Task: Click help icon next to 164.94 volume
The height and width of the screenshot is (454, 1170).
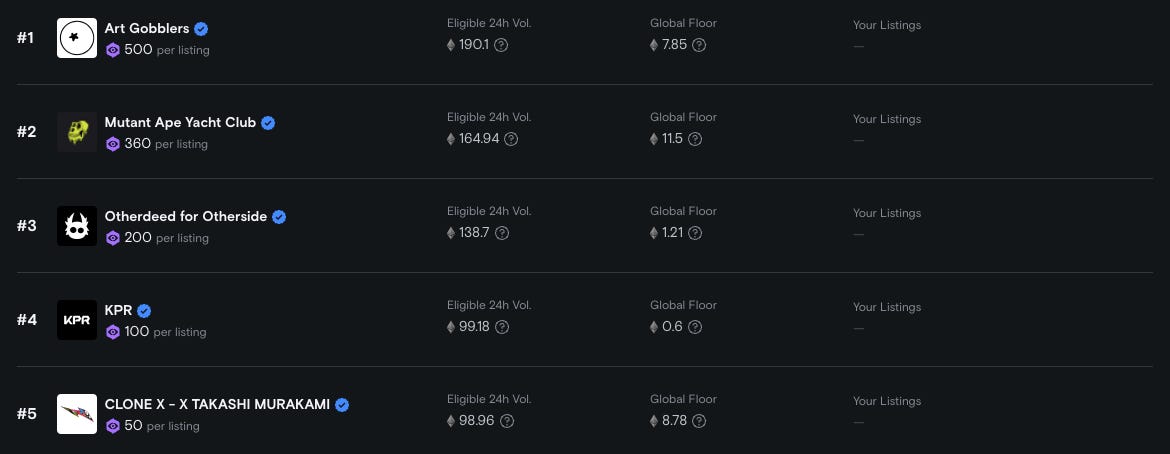Action: [511, 139]
